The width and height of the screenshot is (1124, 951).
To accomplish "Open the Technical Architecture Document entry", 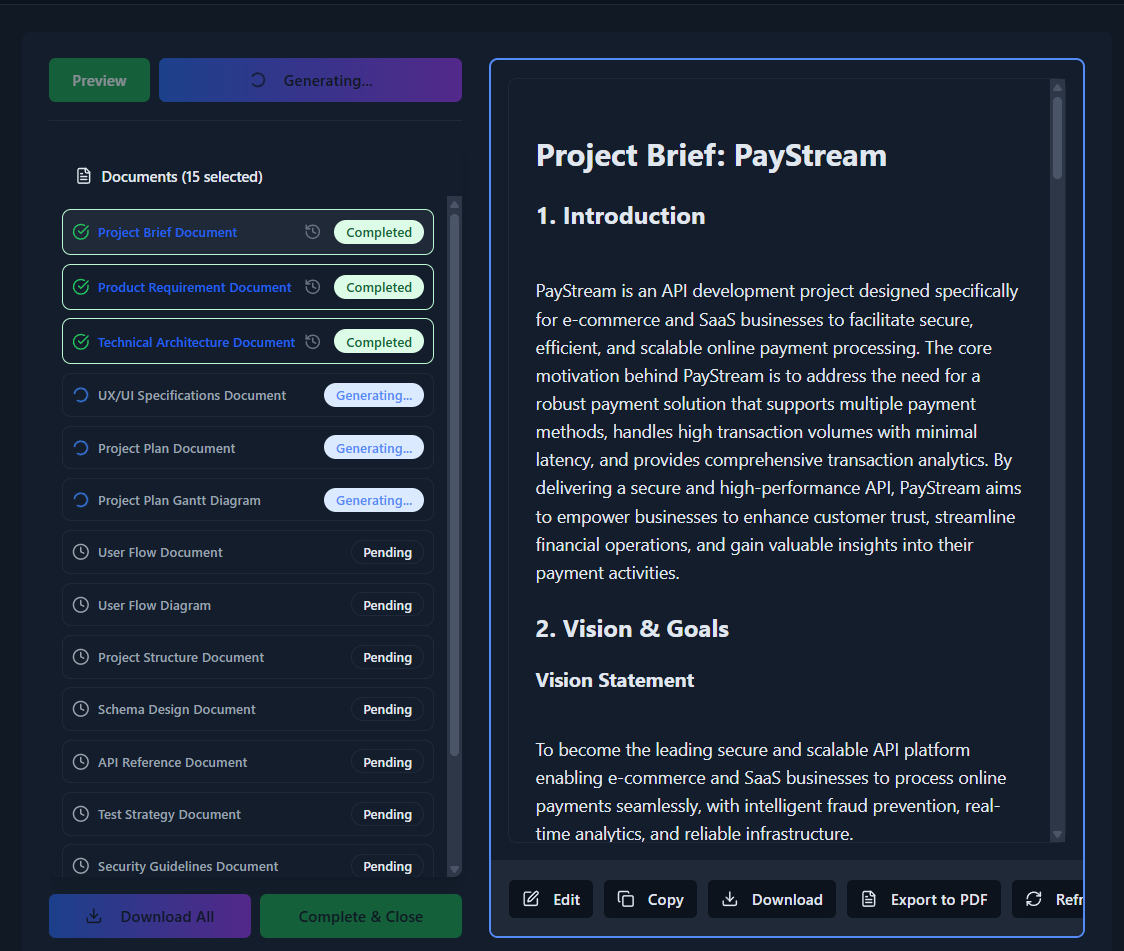I will (196, 342).
